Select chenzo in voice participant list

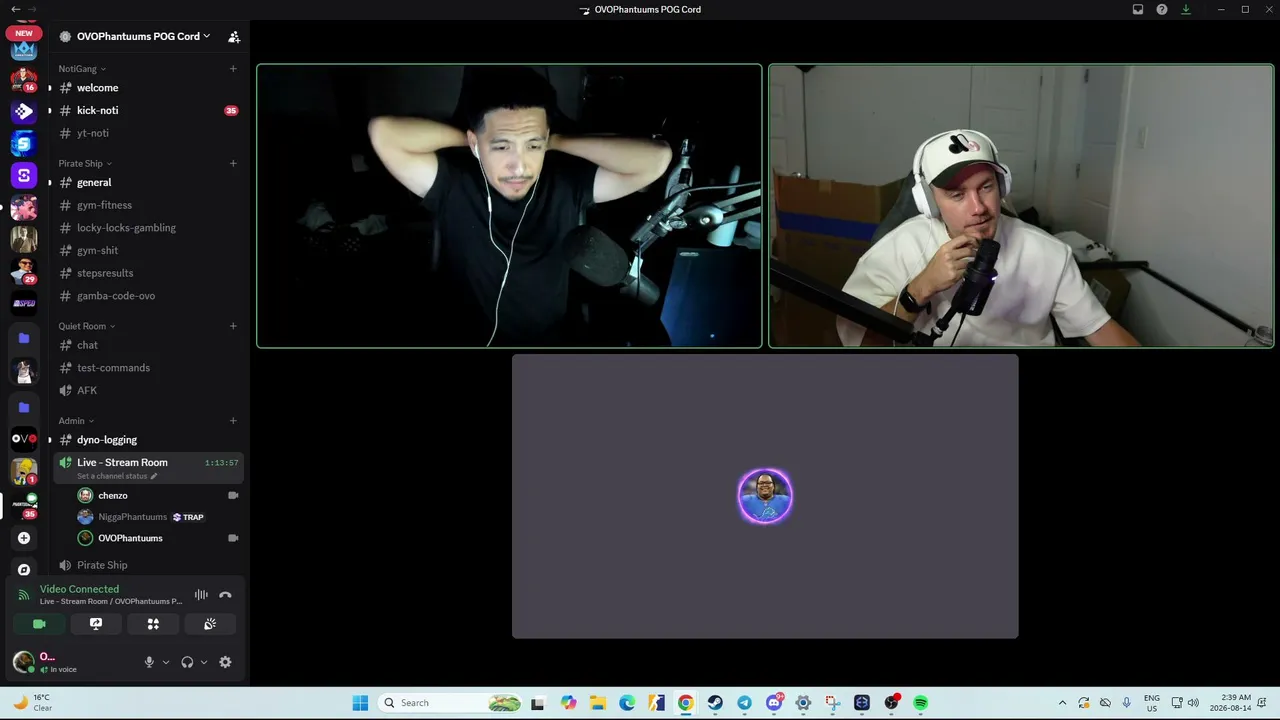(157, 496)
